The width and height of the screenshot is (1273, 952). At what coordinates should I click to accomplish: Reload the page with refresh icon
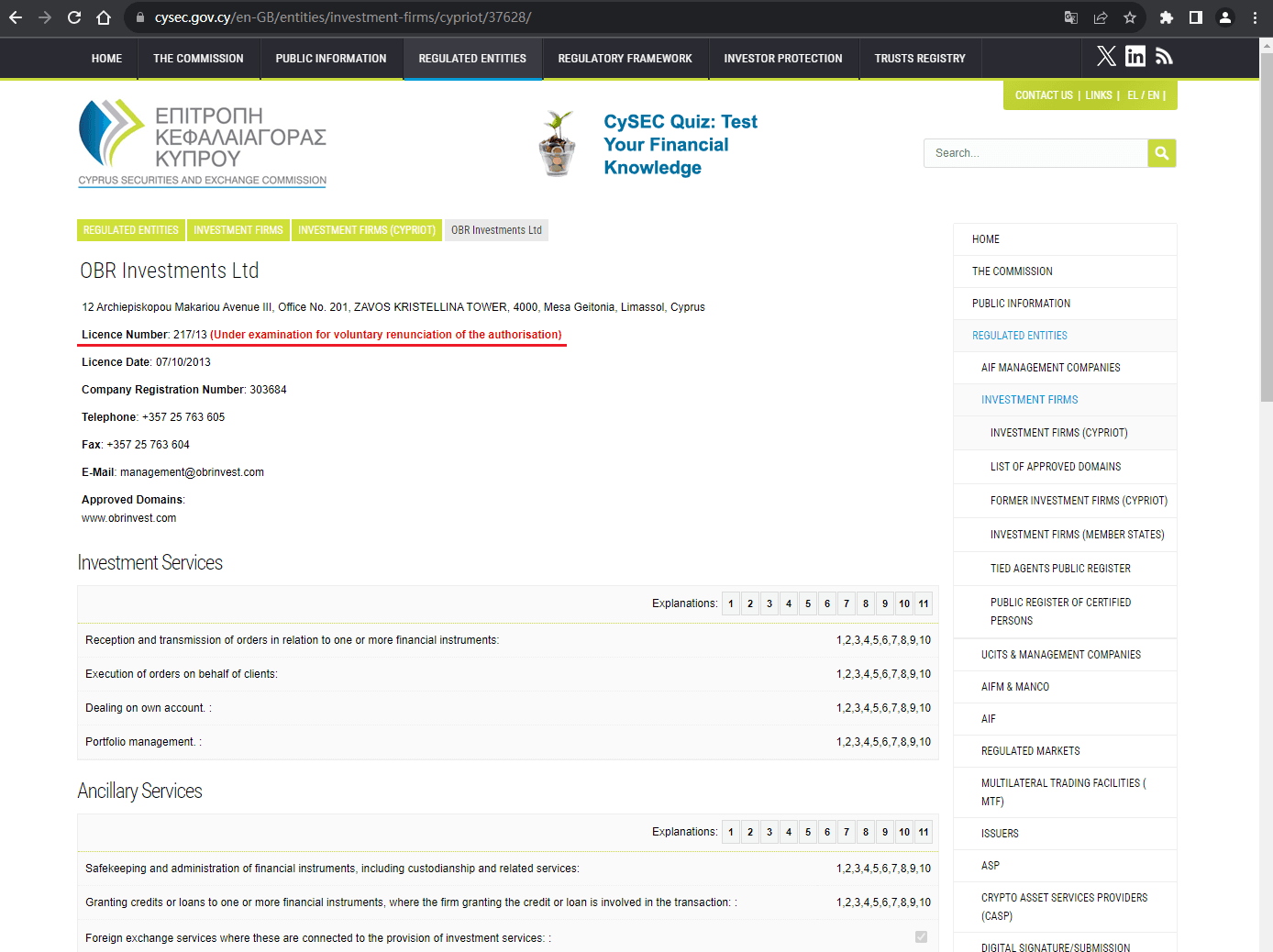74,17
